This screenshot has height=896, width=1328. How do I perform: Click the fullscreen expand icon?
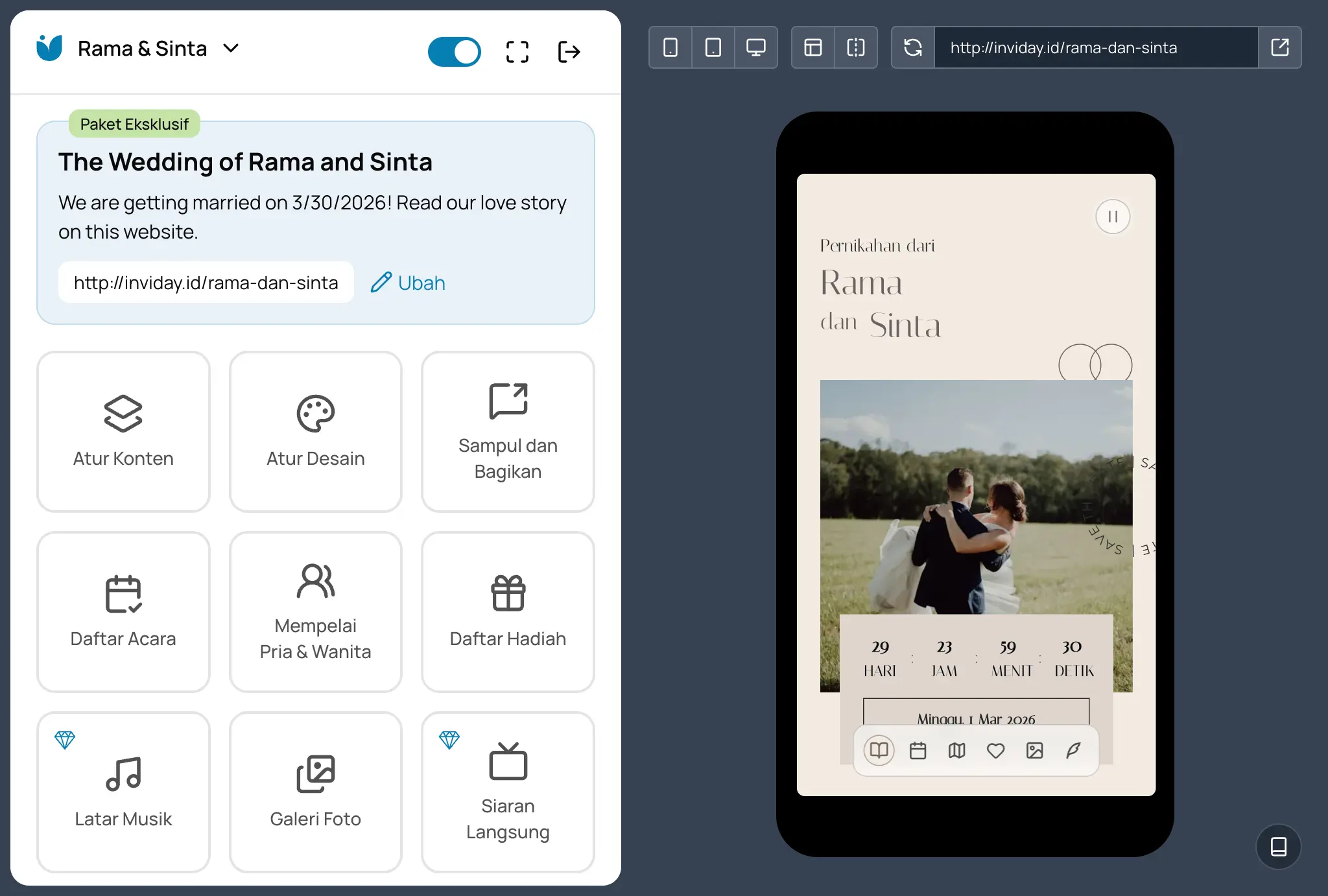517,51
